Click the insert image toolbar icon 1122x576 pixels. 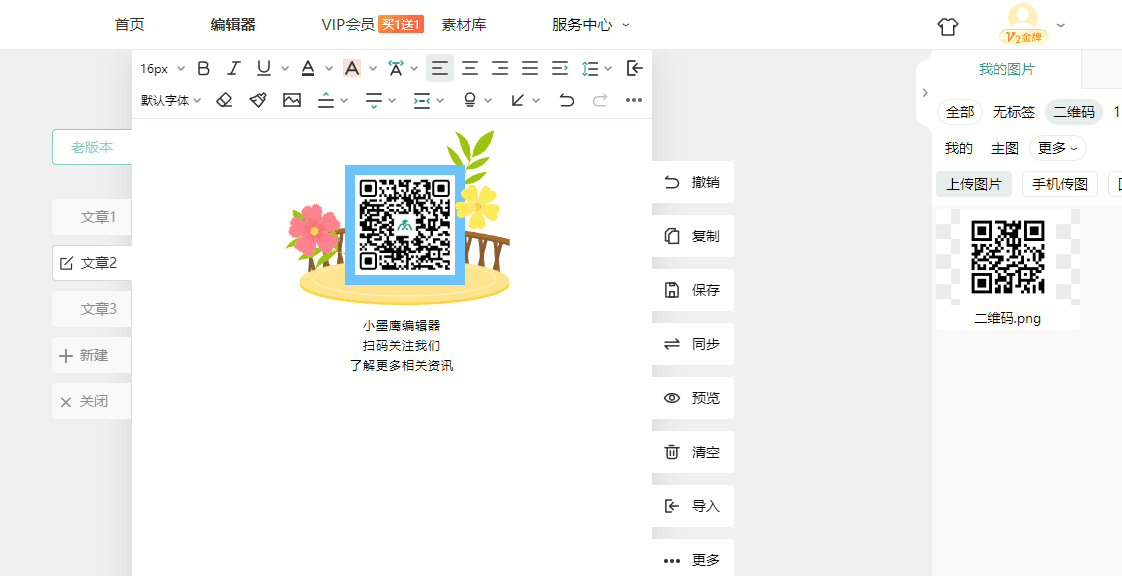click(292, 100)
